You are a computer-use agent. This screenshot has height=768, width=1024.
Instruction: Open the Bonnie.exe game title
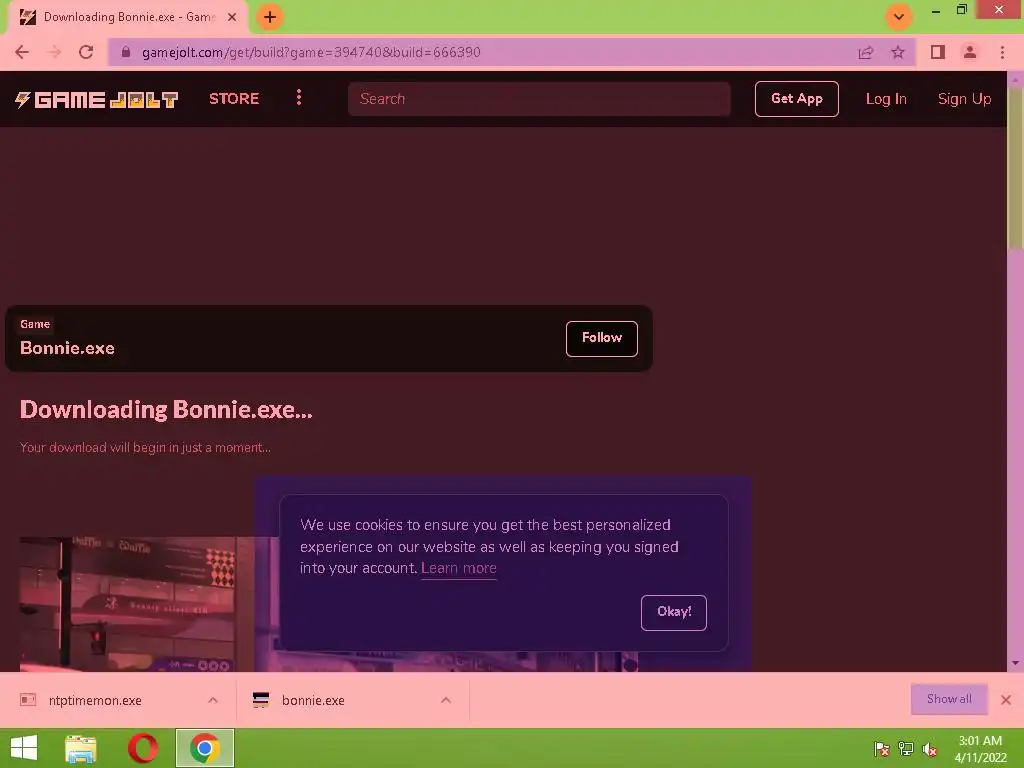pos(67,348)
